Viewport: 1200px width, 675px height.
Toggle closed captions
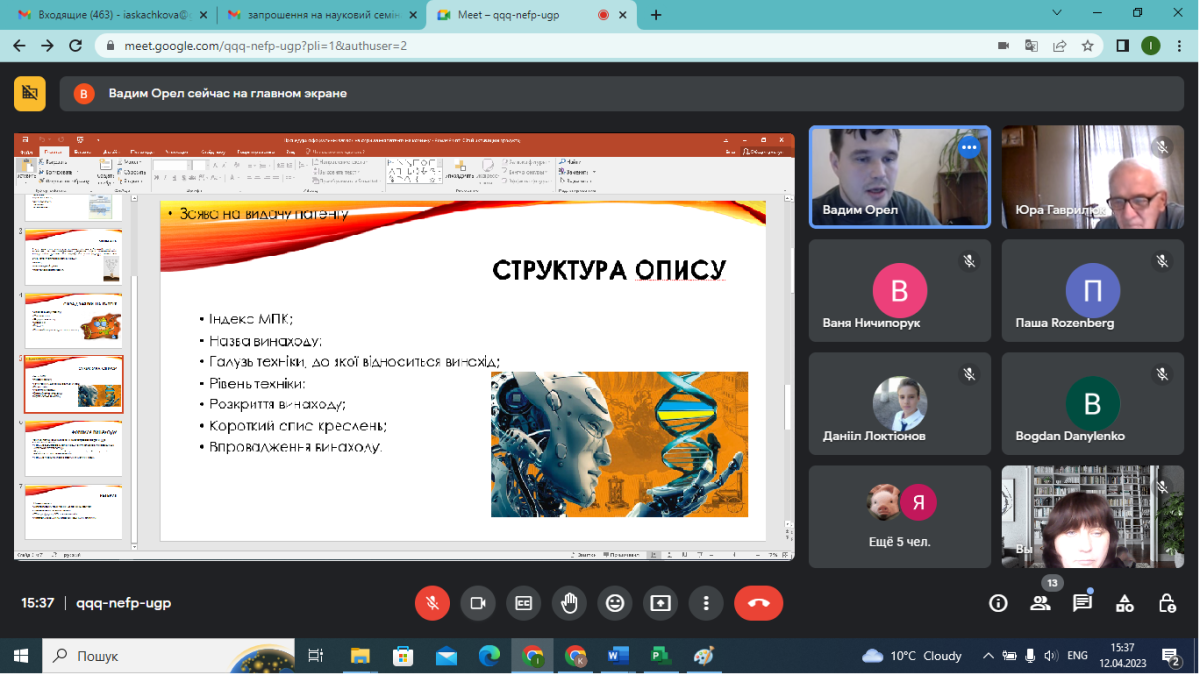pyautogui.click(x=523, y=603)
